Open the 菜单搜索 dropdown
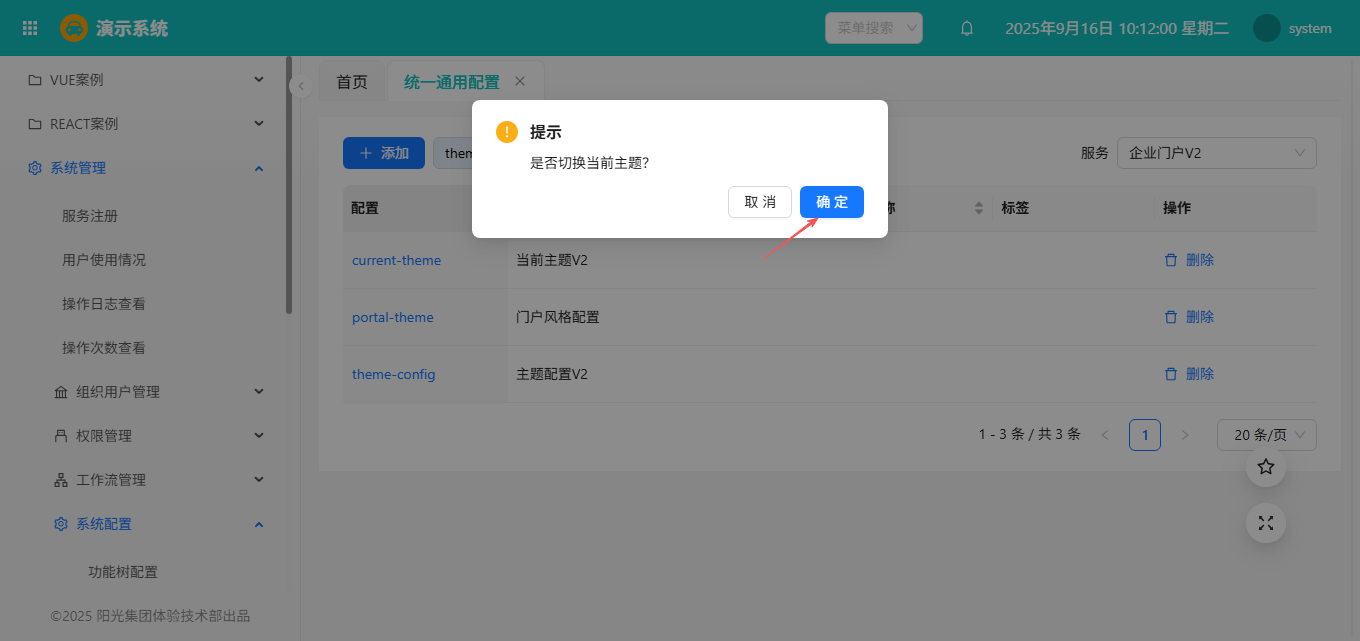The height and width of the screenshot is (641, 1360). click(x=873, y=28)
